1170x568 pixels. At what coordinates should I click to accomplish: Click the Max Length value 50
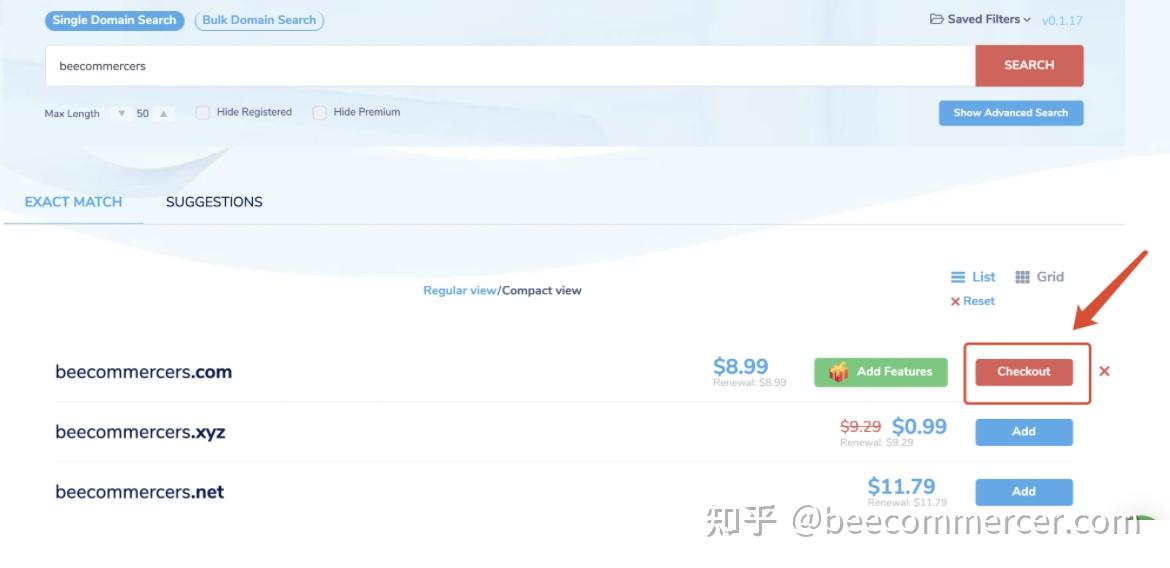(143, 114)
